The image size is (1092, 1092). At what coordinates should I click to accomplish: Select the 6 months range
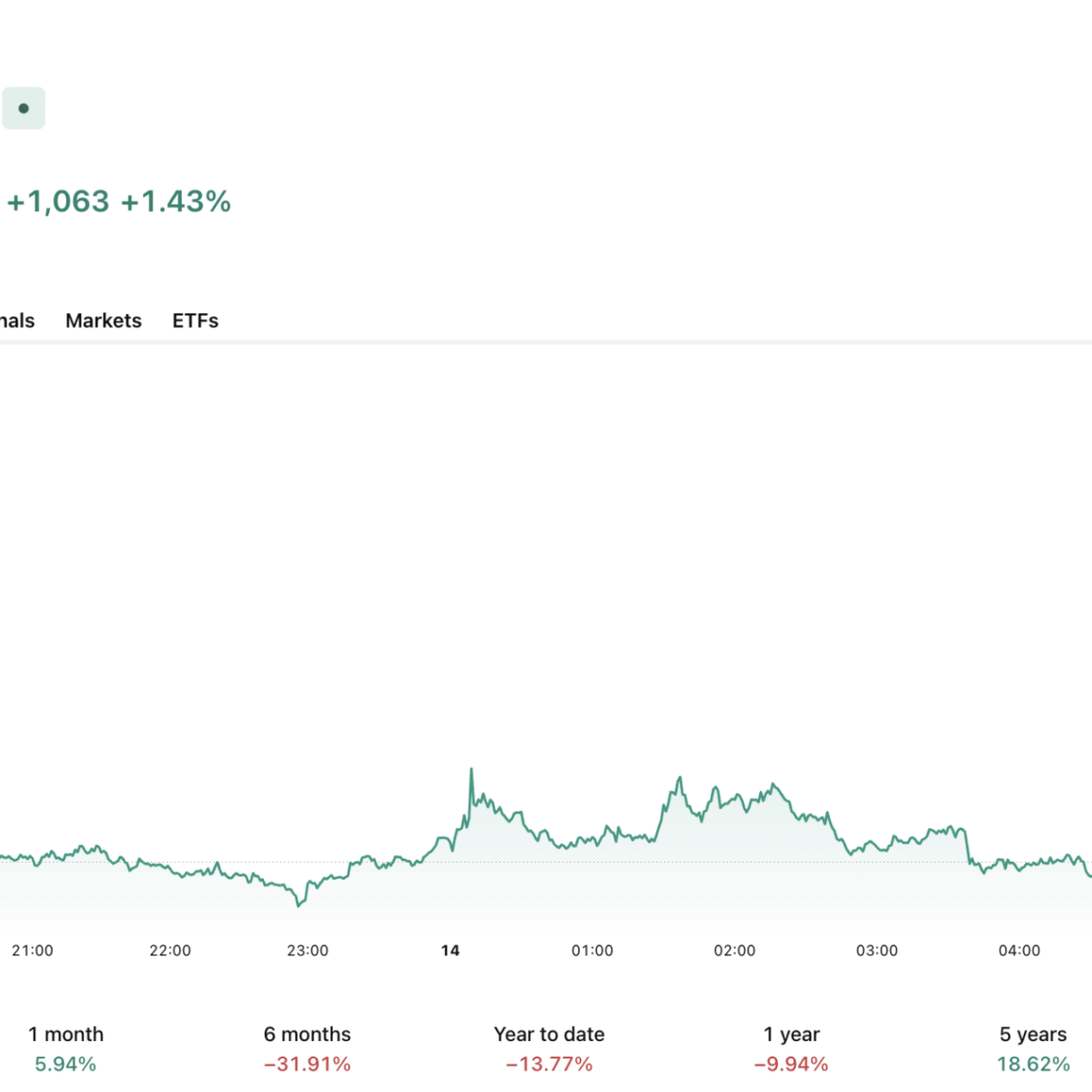[307, 1047]
